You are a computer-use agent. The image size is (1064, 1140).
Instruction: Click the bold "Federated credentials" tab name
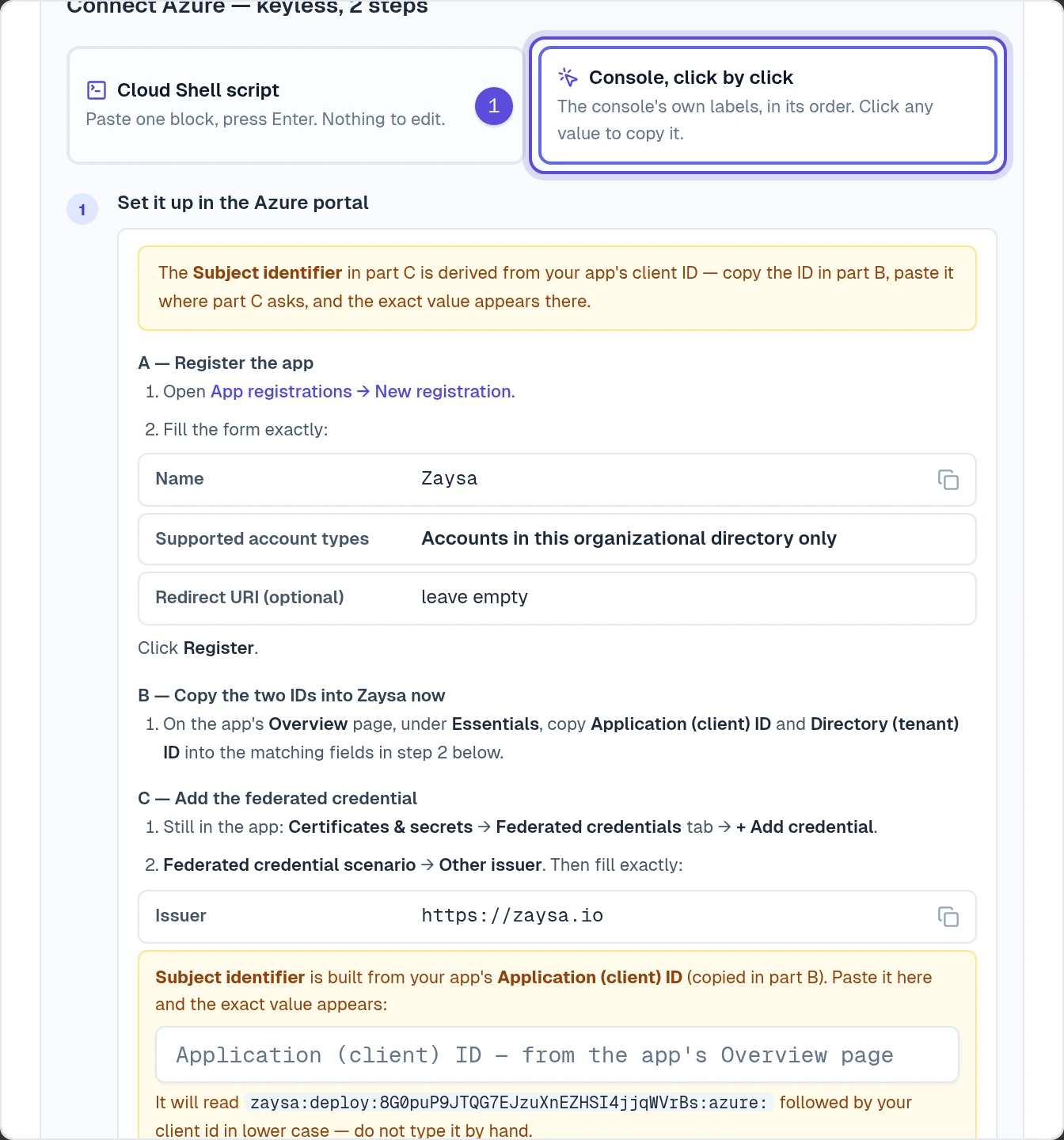588,826
